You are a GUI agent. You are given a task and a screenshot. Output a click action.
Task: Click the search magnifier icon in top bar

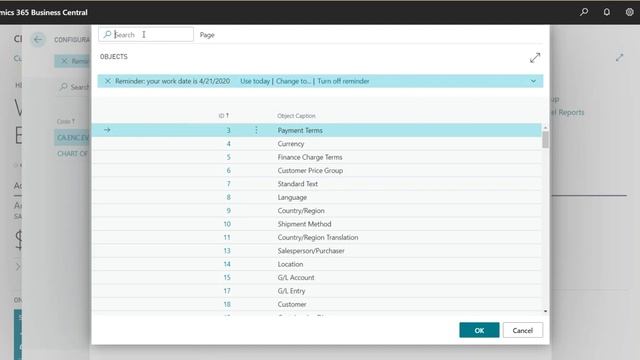click(x=584, y=12)
